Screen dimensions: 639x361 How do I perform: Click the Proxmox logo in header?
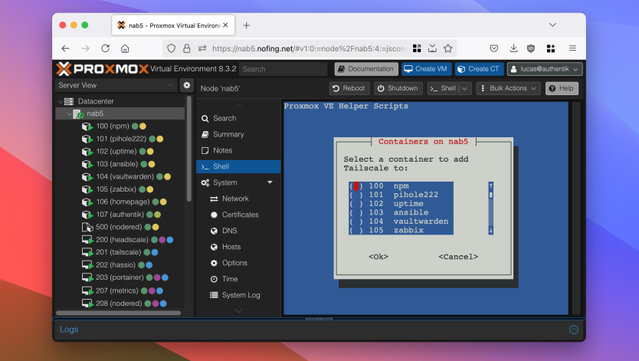tap(102, 69)
